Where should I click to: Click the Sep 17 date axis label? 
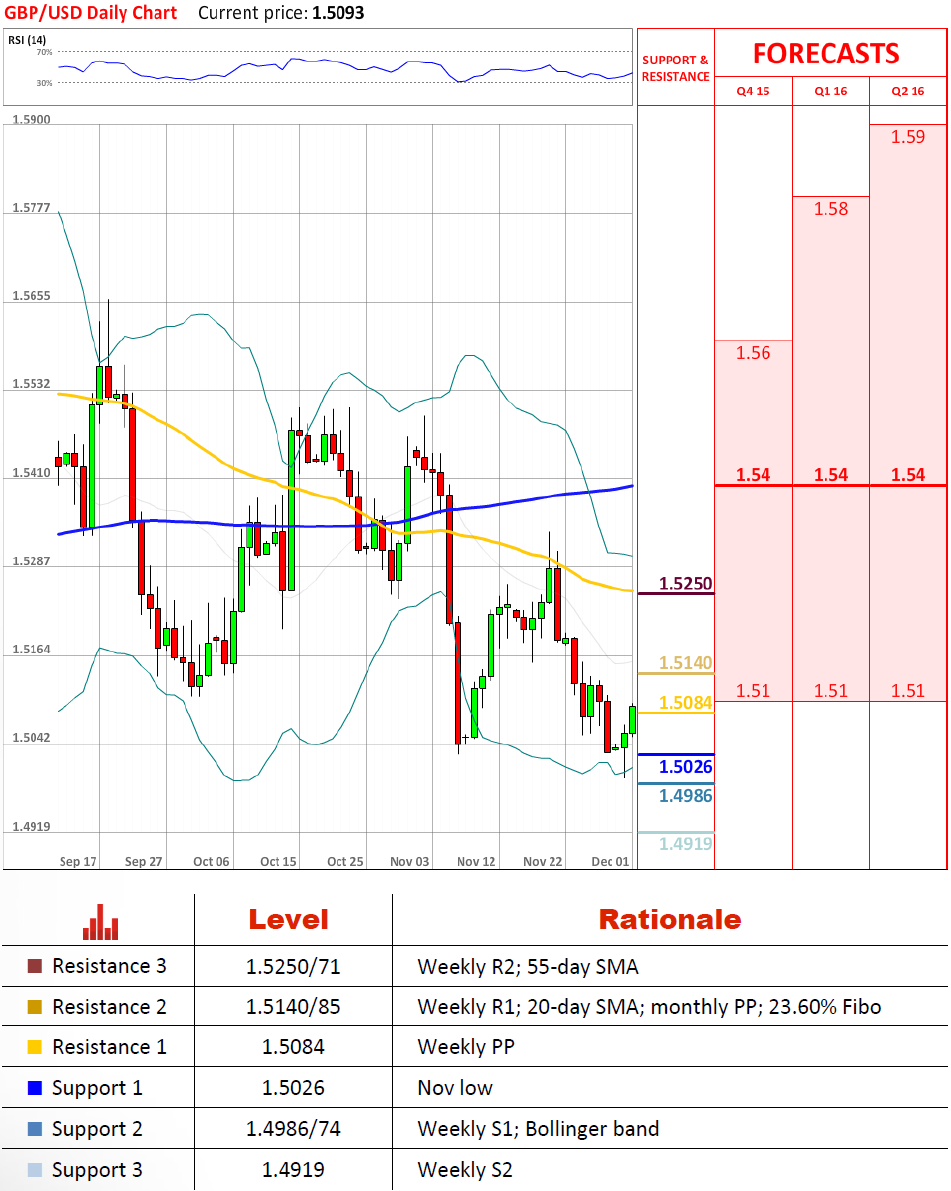tap(77, 861)
